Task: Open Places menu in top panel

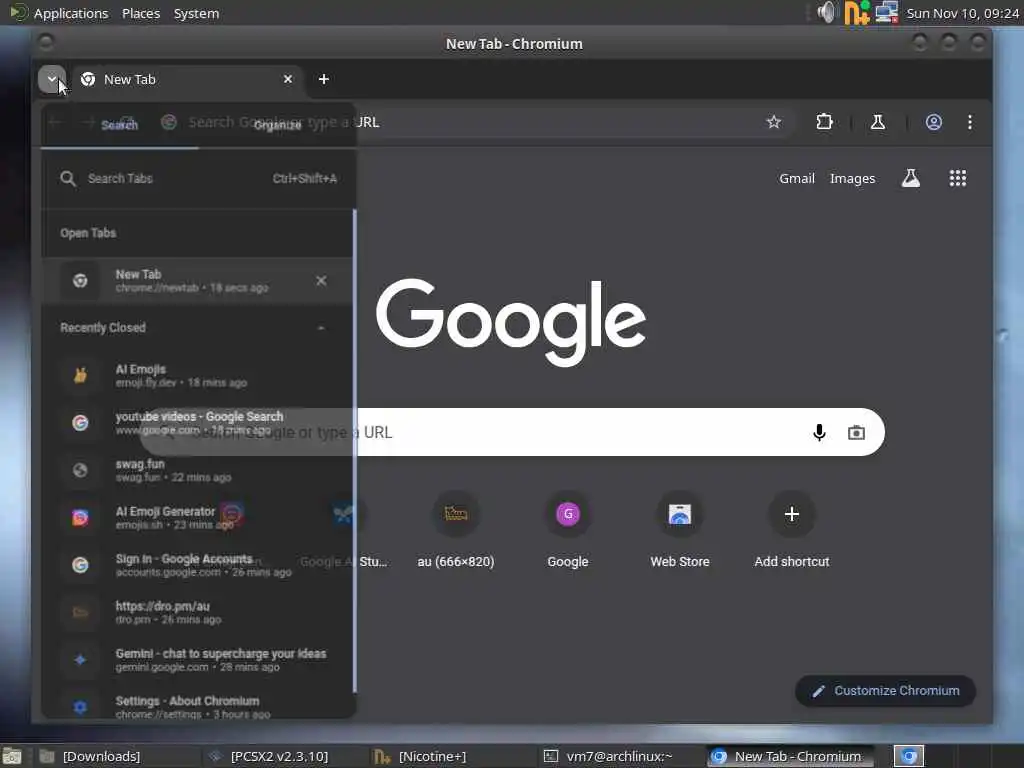Action: (x=141, y=13)
